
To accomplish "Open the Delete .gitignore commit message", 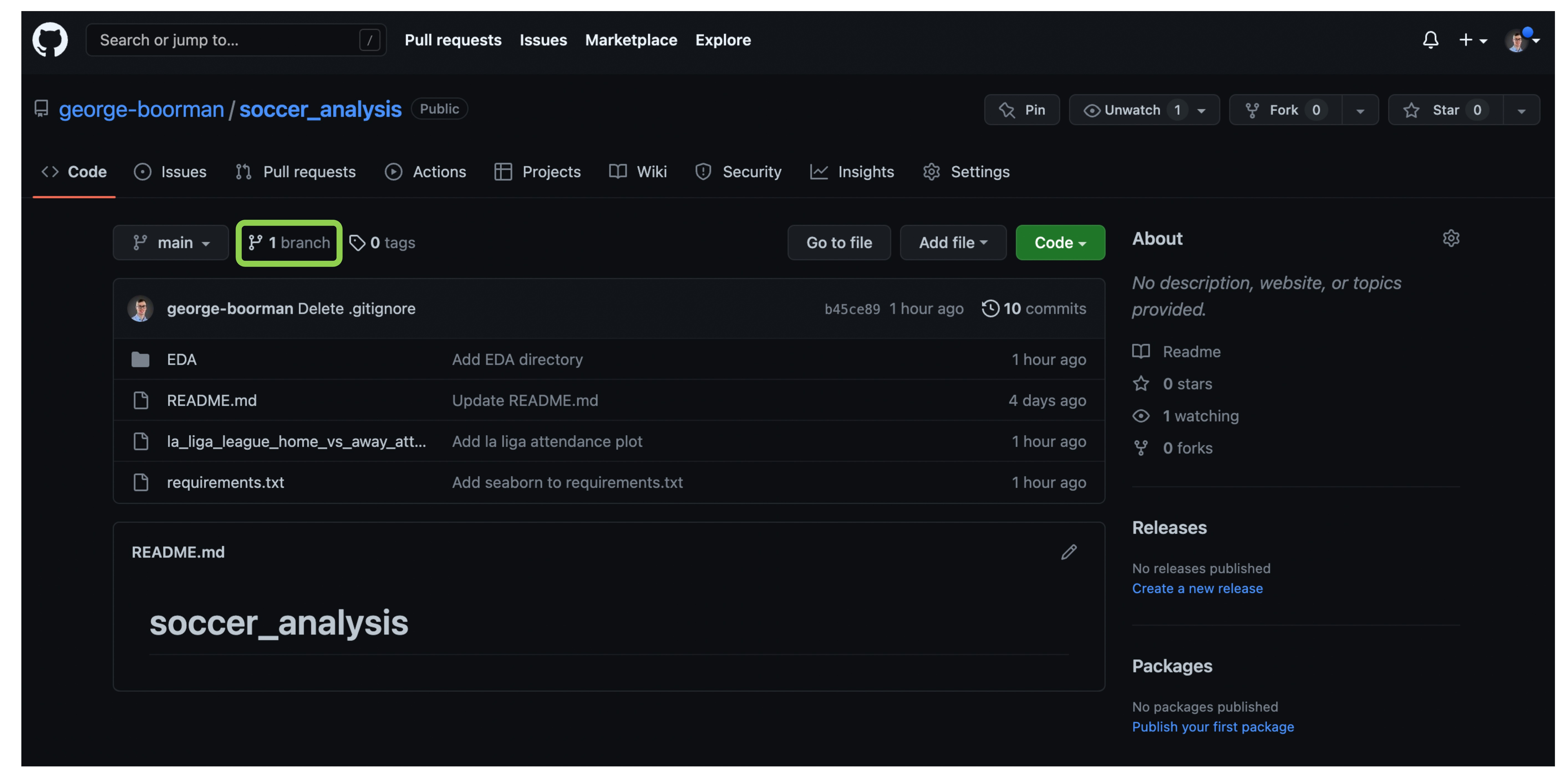I will click(x=357, y=308).
